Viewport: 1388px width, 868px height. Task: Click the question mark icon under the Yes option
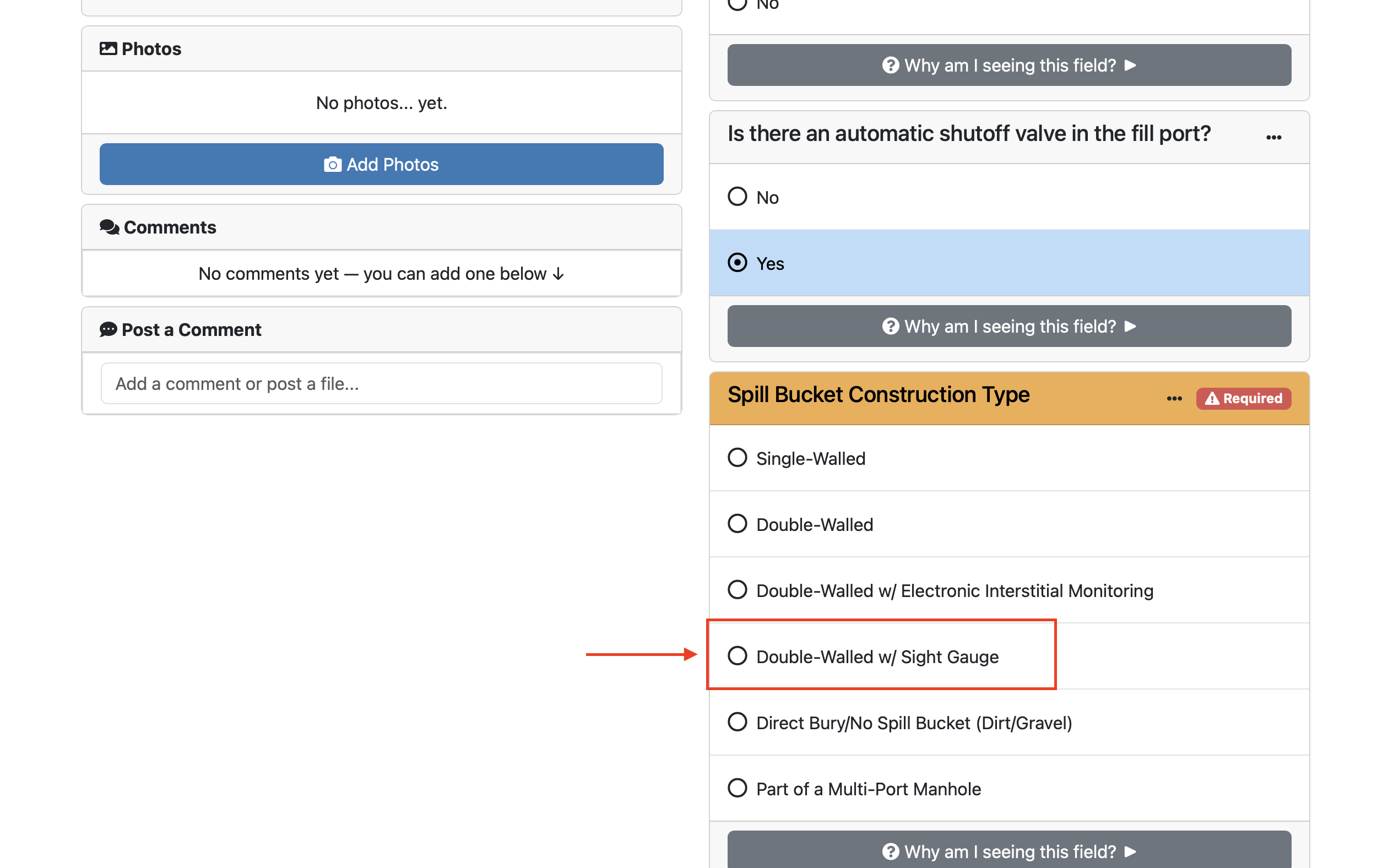click(x=890, y=326)
